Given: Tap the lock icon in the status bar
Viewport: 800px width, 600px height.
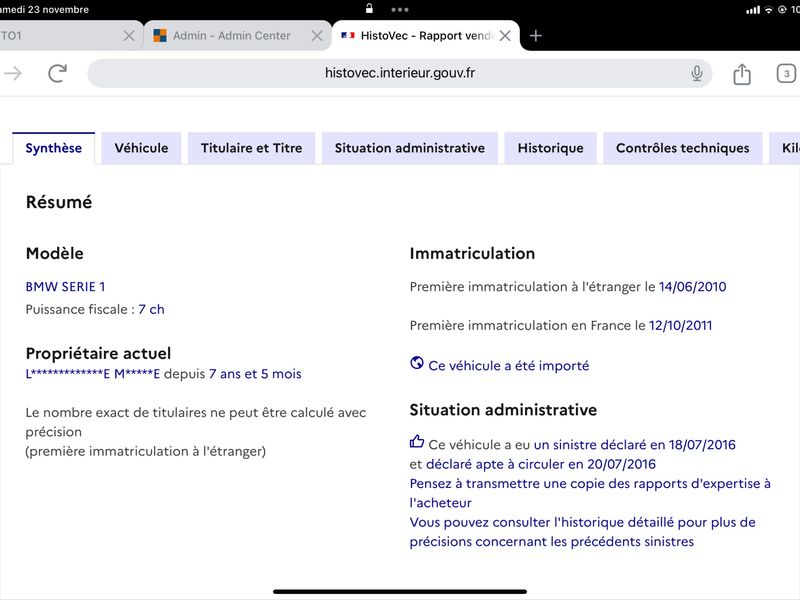Looking at the screenshot, I should pos(369,8).
